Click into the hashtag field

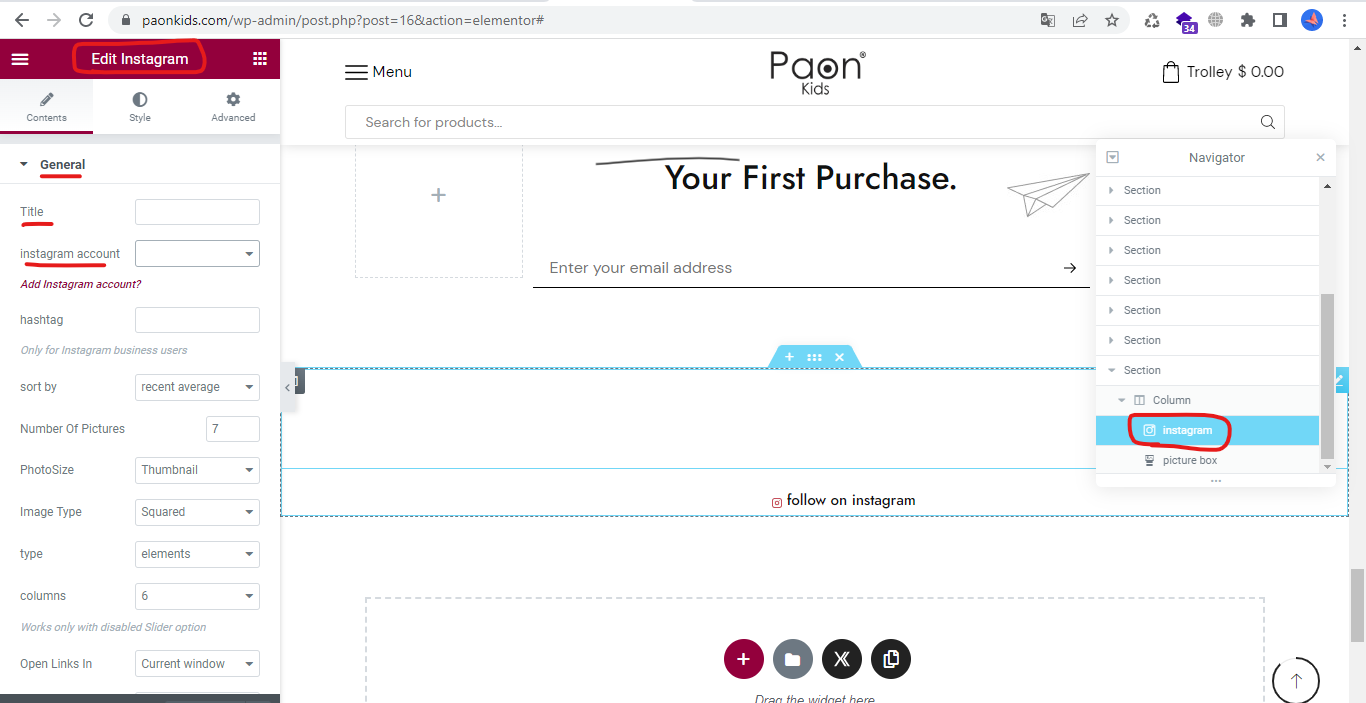(x=197, y=320)
